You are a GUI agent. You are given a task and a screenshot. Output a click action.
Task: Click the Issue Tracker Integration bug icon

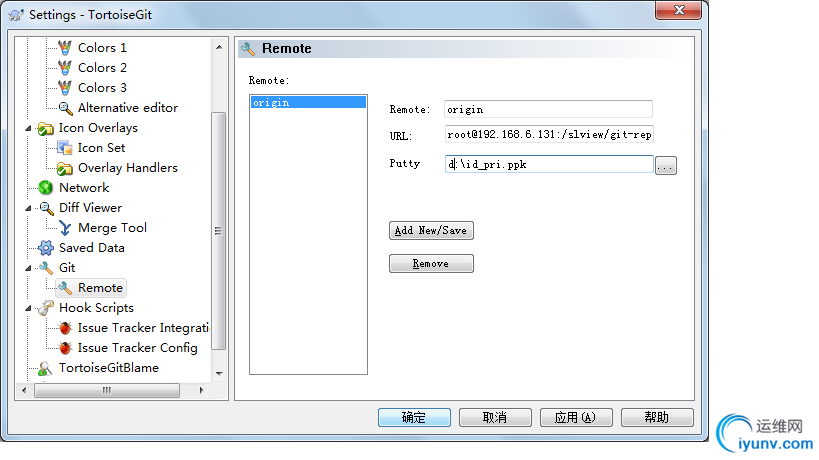(x=65, y=328)
